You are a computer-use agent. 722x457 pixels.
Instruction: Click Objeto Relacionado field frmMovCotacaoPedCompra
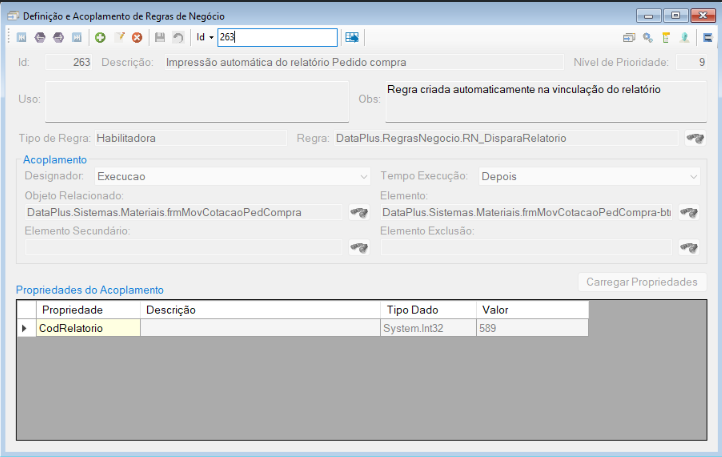pos(184,212)
